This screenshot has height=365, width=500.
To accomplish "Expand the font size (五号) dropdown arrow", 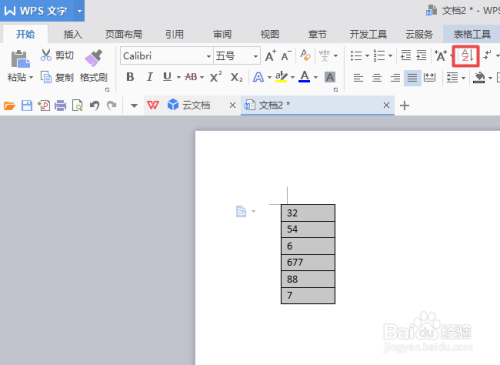I will [x=256, y=56].
